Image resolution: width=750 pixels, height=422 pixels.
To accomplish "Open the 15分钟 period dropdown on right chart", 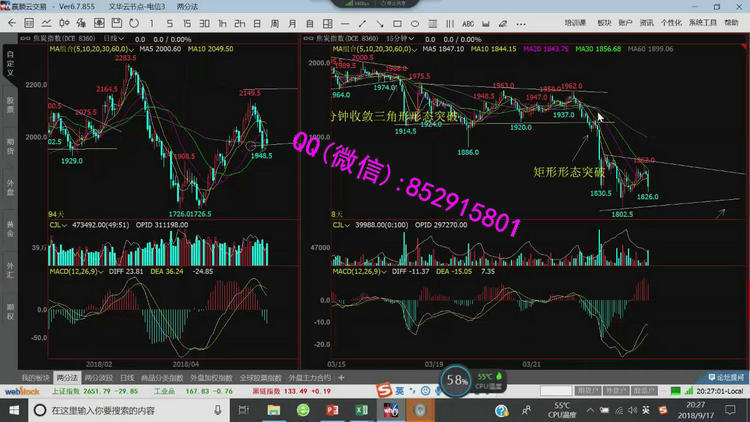I will [408, 39].
